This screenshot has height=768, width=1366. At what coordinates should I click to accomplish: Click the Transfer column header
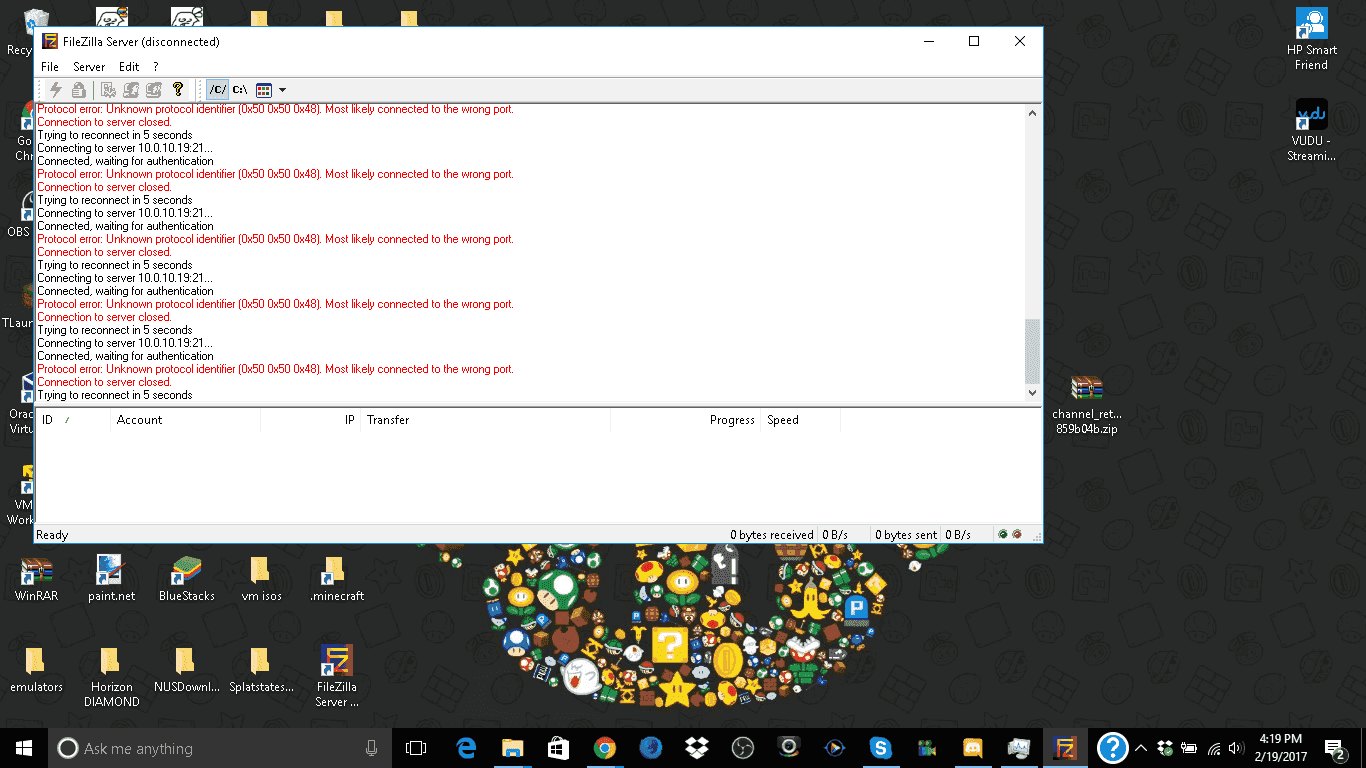click(486, 420)
